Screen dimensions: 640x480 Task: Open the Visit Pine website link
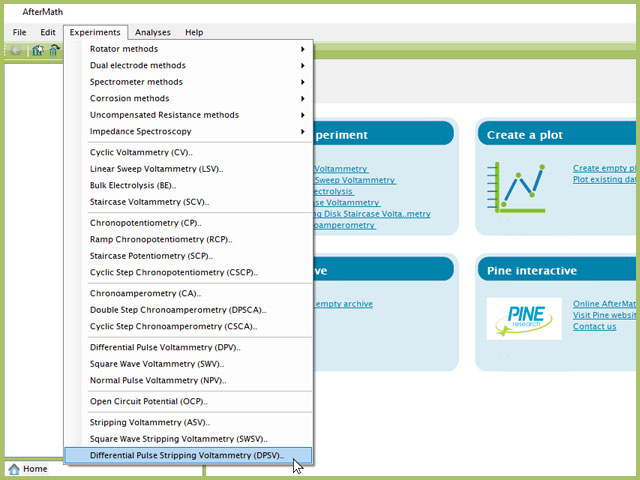[604, 315]
